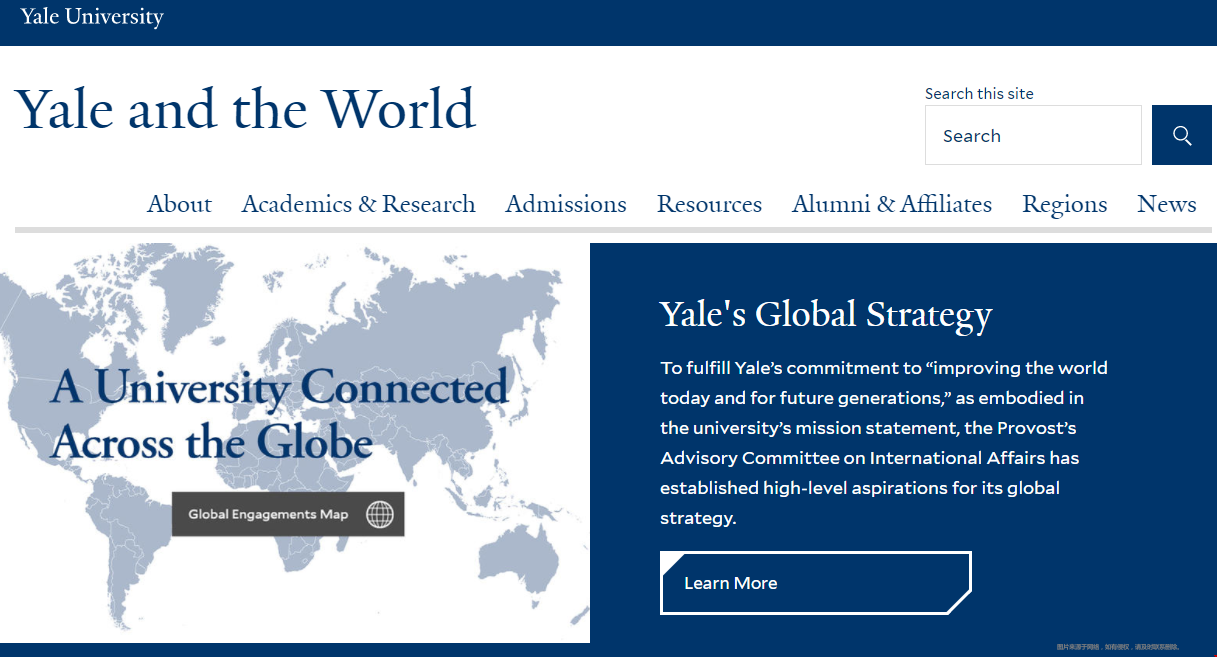Image resolution: width=1217 pixels, height=657 pixels.
Task: Open the About menu item
Action: [x=179, y=204]
